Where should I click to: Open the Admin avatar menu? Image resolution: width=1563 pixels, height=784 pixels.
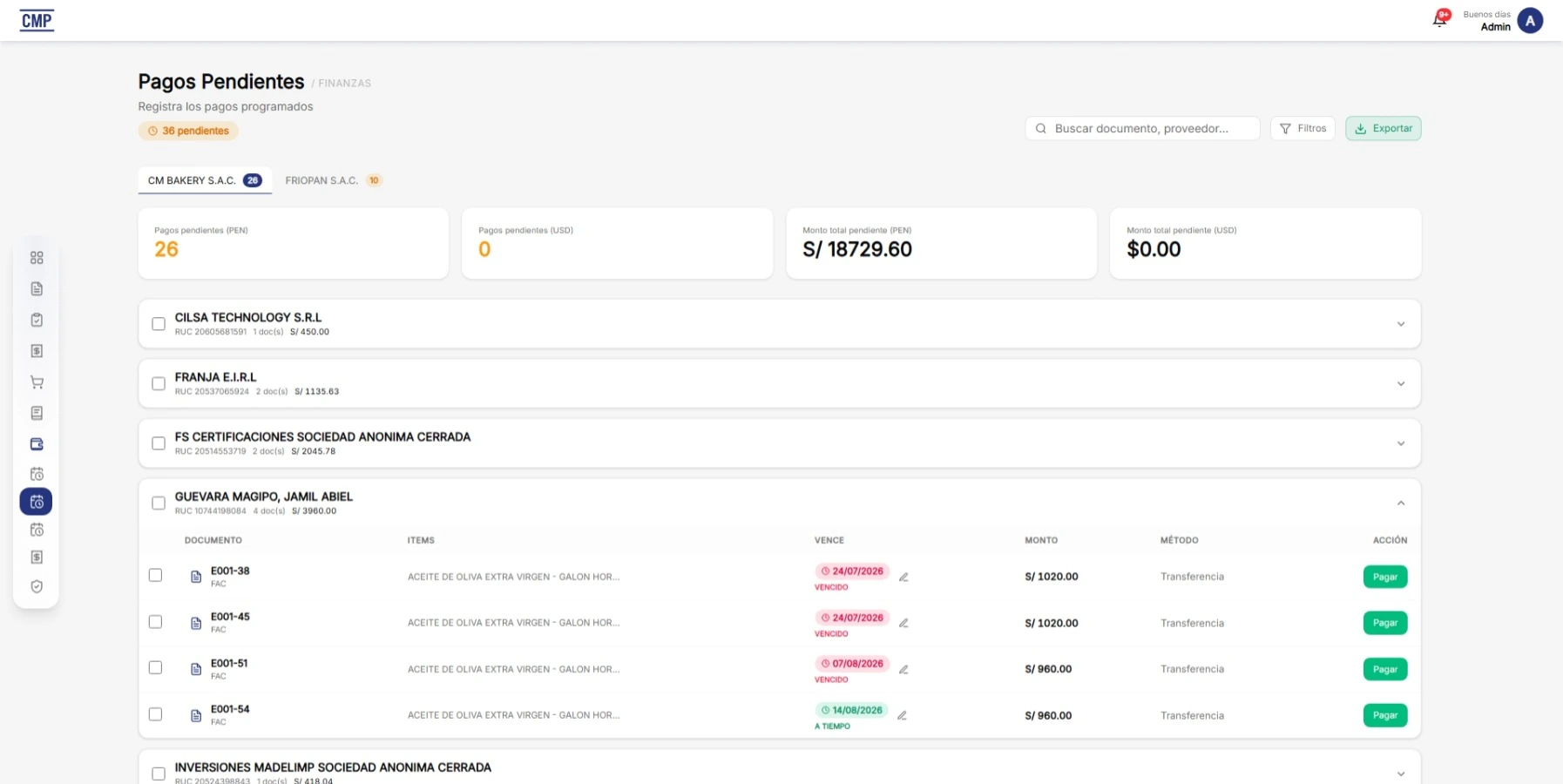tap(1530, 21)
